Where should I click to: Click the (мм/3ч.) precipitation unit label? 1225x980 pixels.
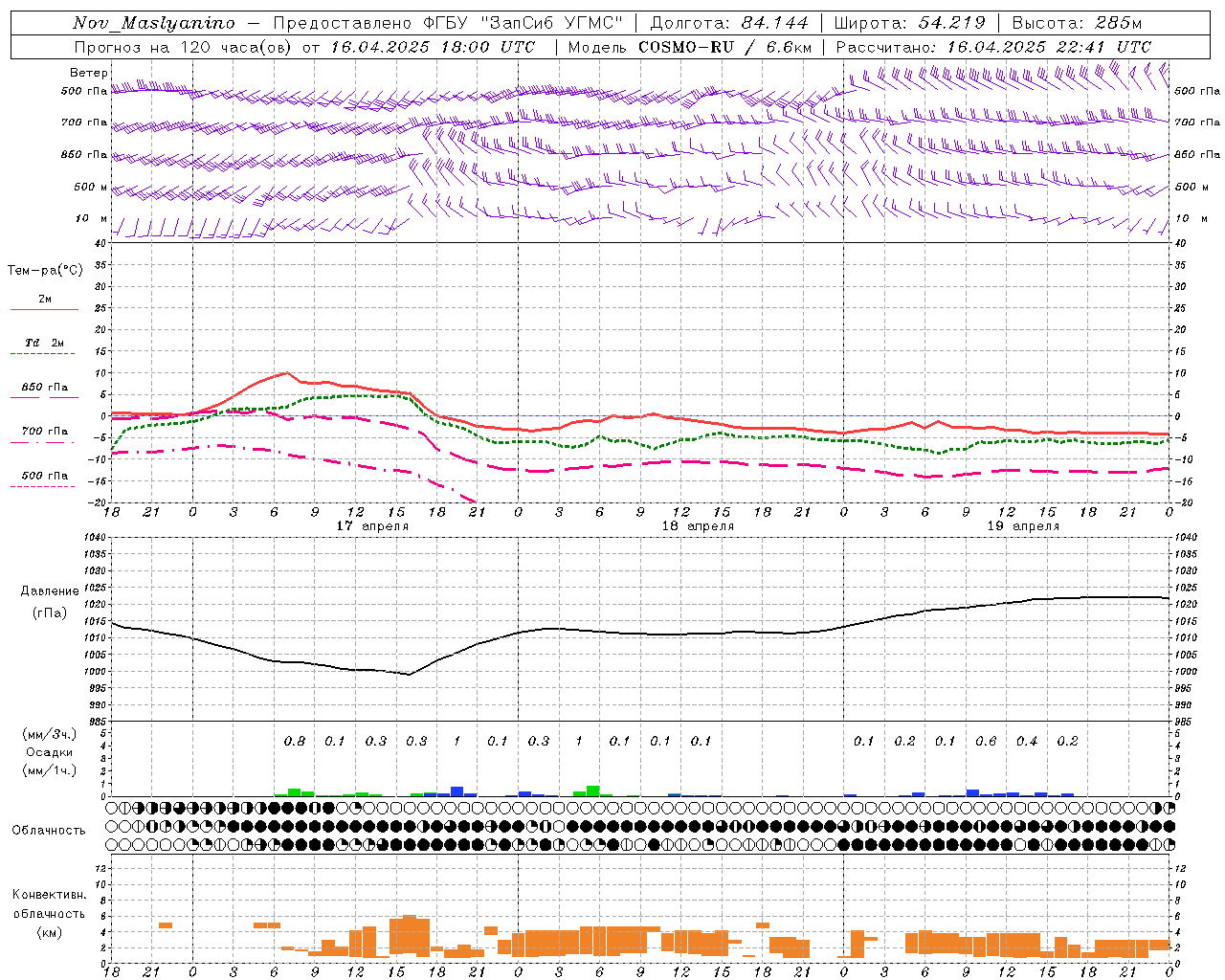tap(49, 734)
